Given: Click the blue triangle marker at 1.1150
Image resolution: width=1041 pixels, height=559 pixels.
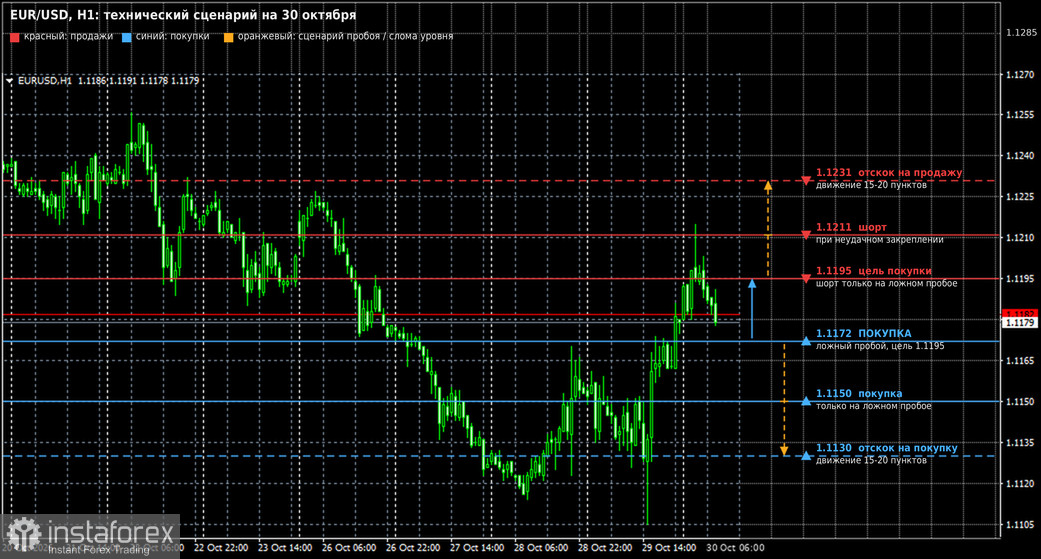Looking at the screenshot, I should point(806,401).
